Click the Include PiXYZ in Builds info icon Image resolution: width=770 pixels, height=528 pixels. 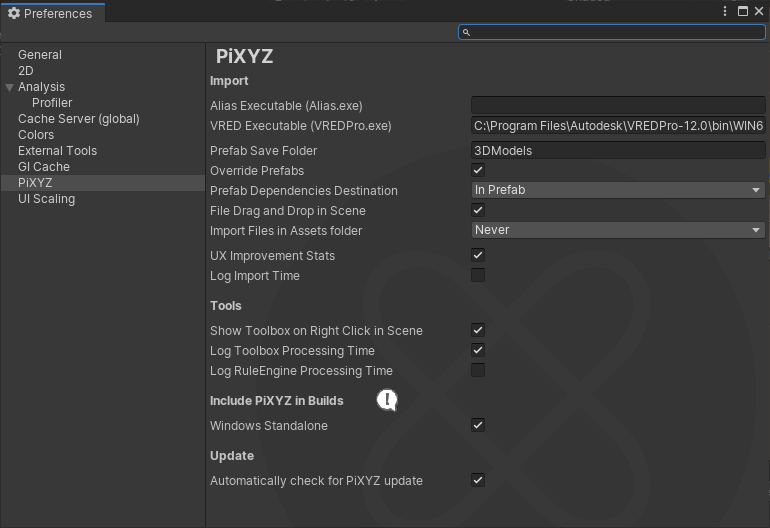(387, 400)
